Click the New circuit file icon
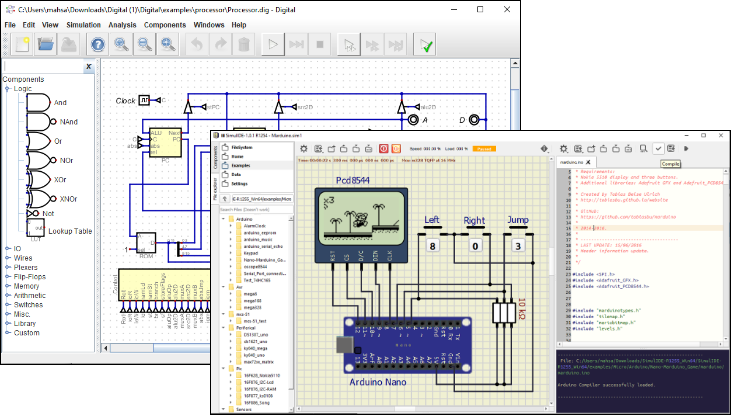The height and width of the screenshot is (415, 731). [x=20, y=45]
